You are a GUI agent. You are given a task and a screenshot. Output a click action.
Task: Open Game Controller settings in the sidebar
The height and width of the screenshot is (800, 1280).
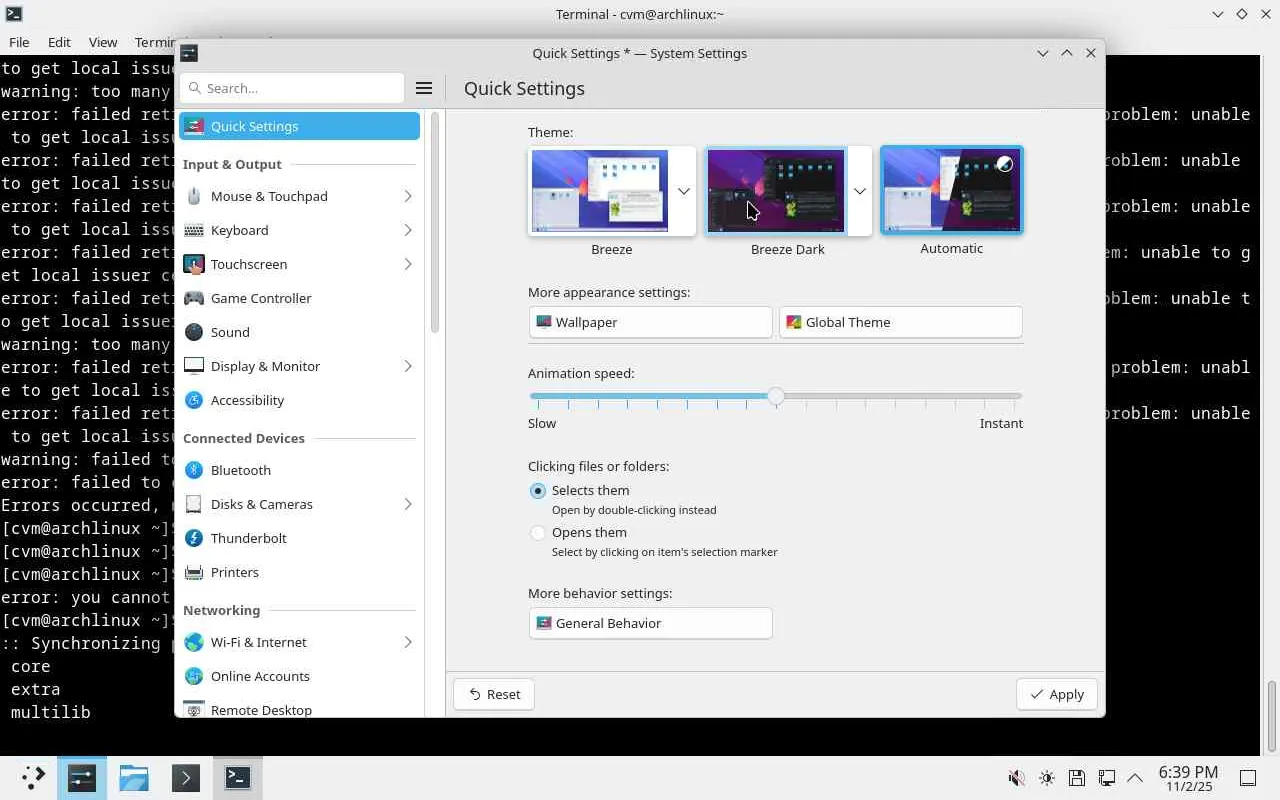299,298
